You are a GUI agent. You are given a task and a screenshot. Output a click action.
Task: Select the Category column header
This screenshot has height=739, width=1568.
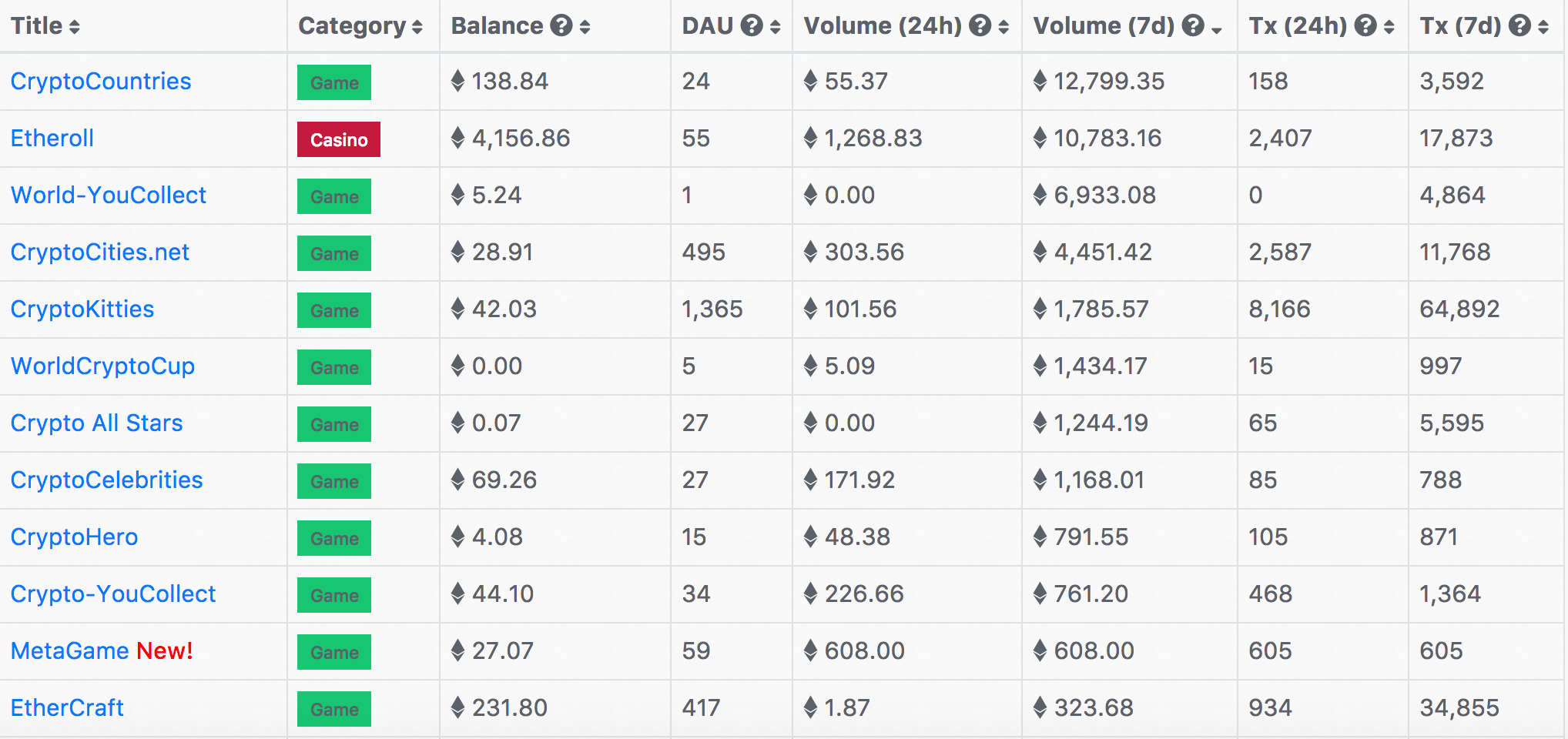pyautogui.click(x=352, y=26)
